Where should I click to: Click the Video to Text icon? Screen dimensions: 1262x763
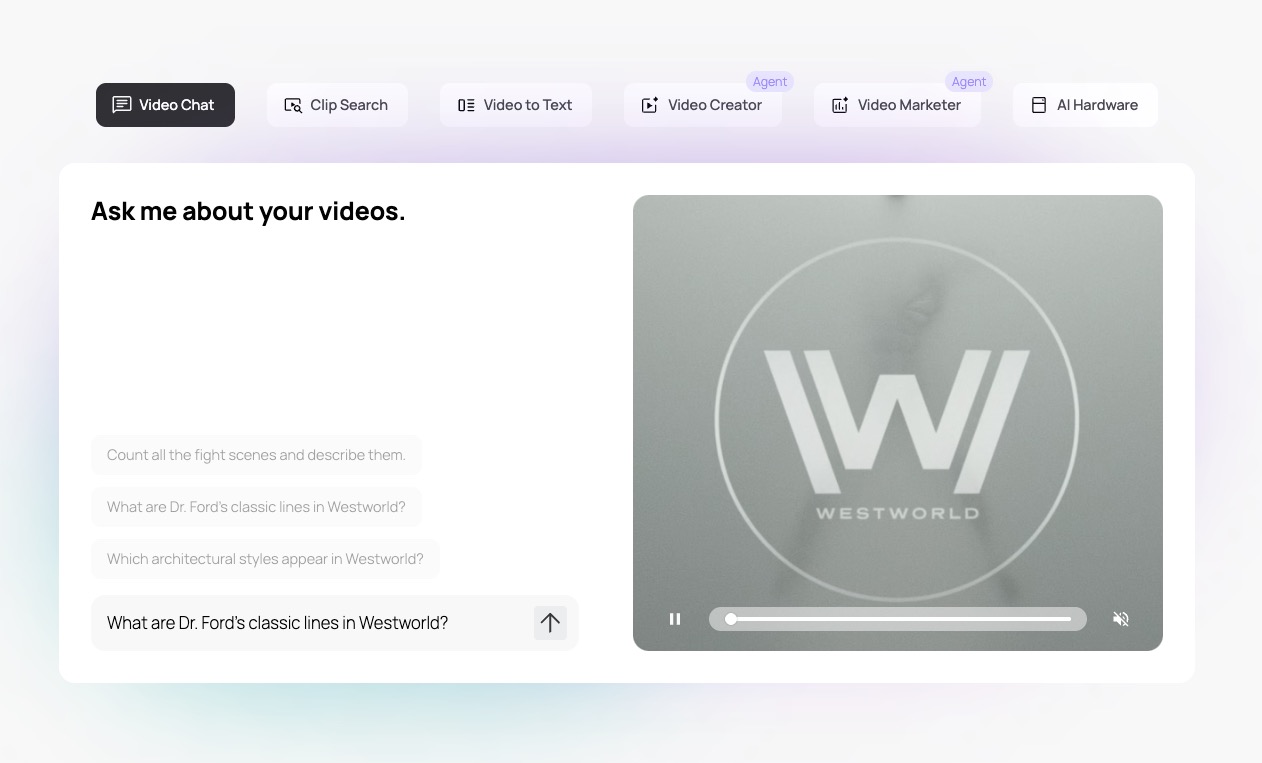pos(466,105)
